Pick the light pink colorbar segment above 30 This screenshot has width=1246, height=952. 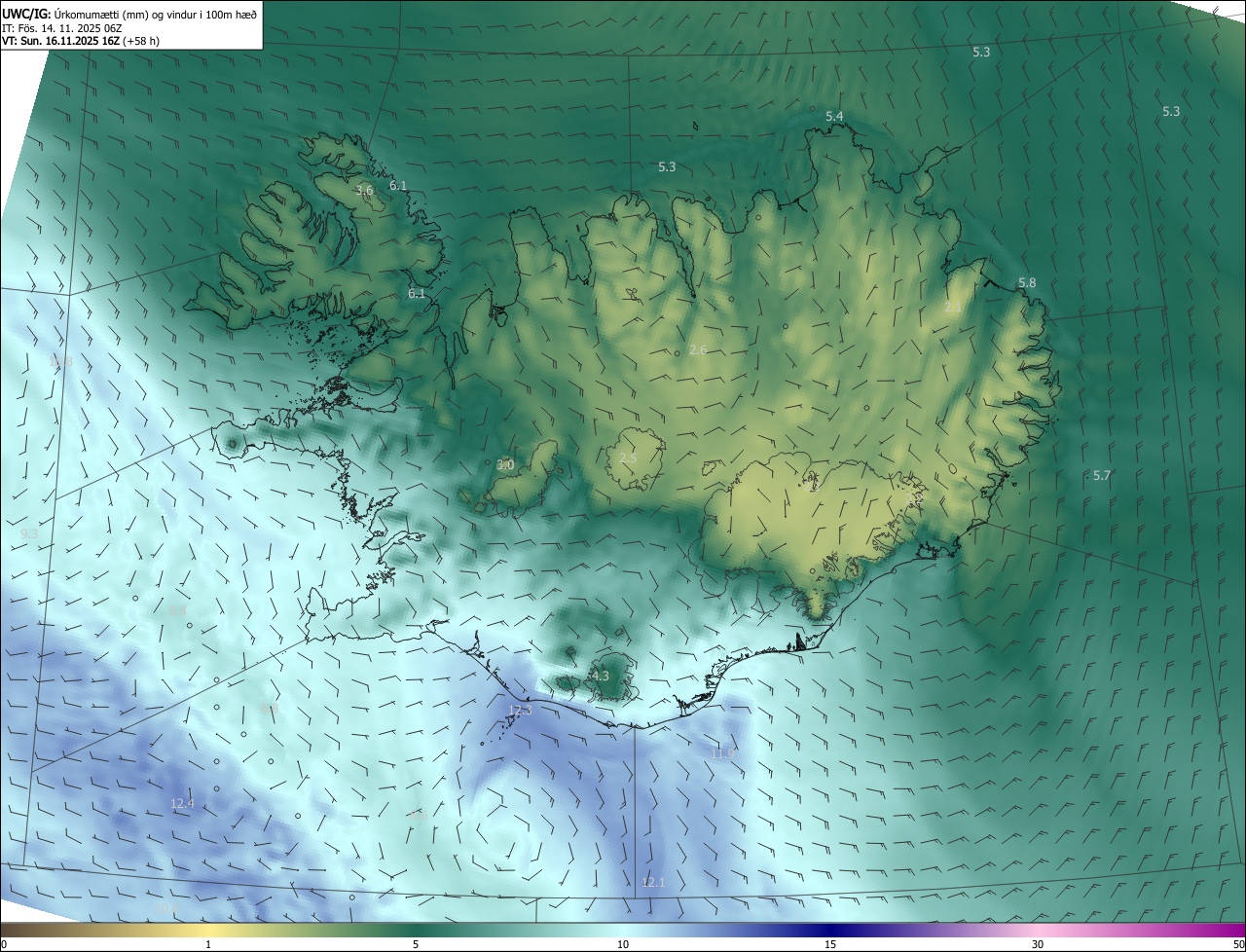tap(1038, 930)
